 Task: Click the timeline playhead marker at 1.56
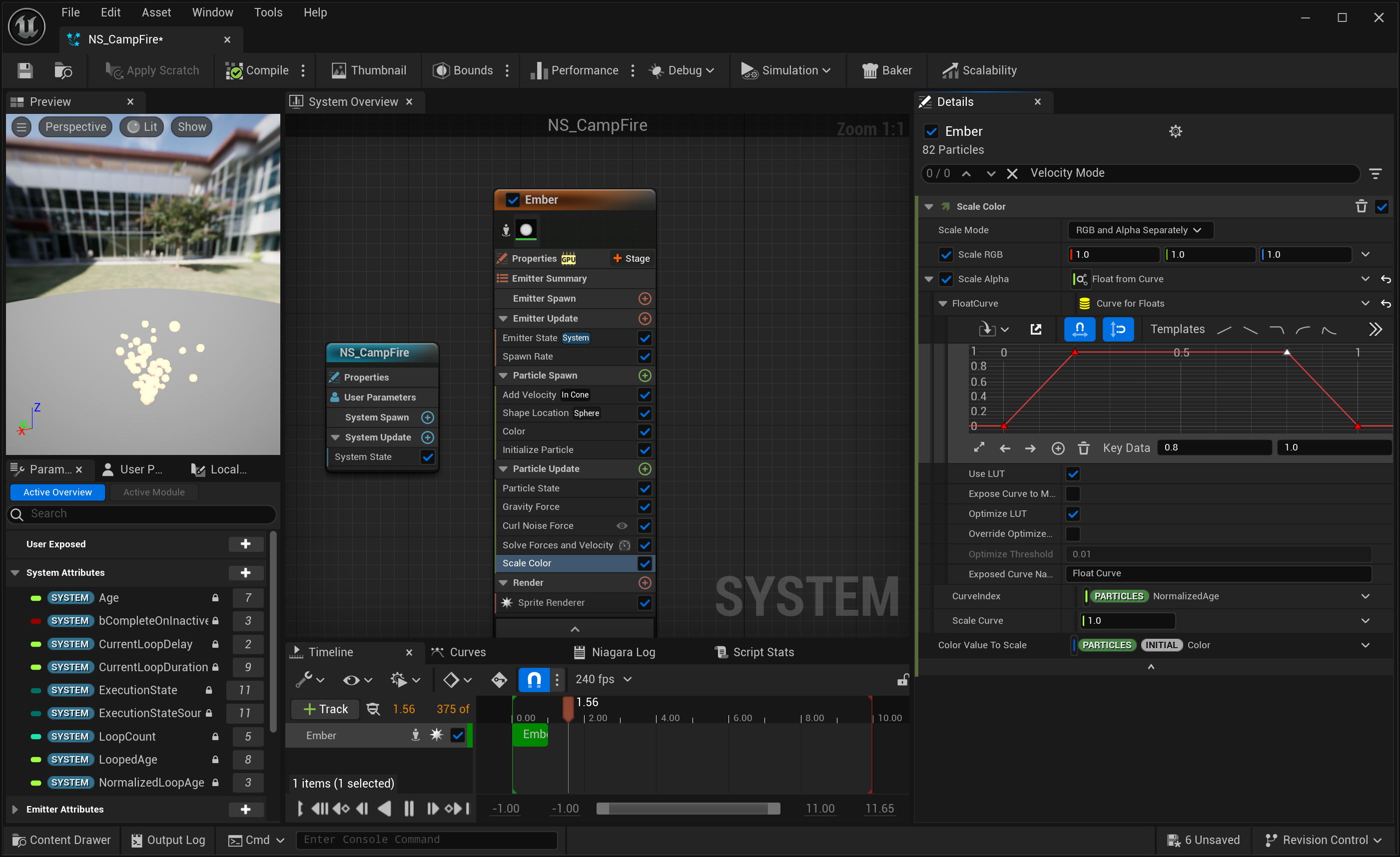point(568,708)
